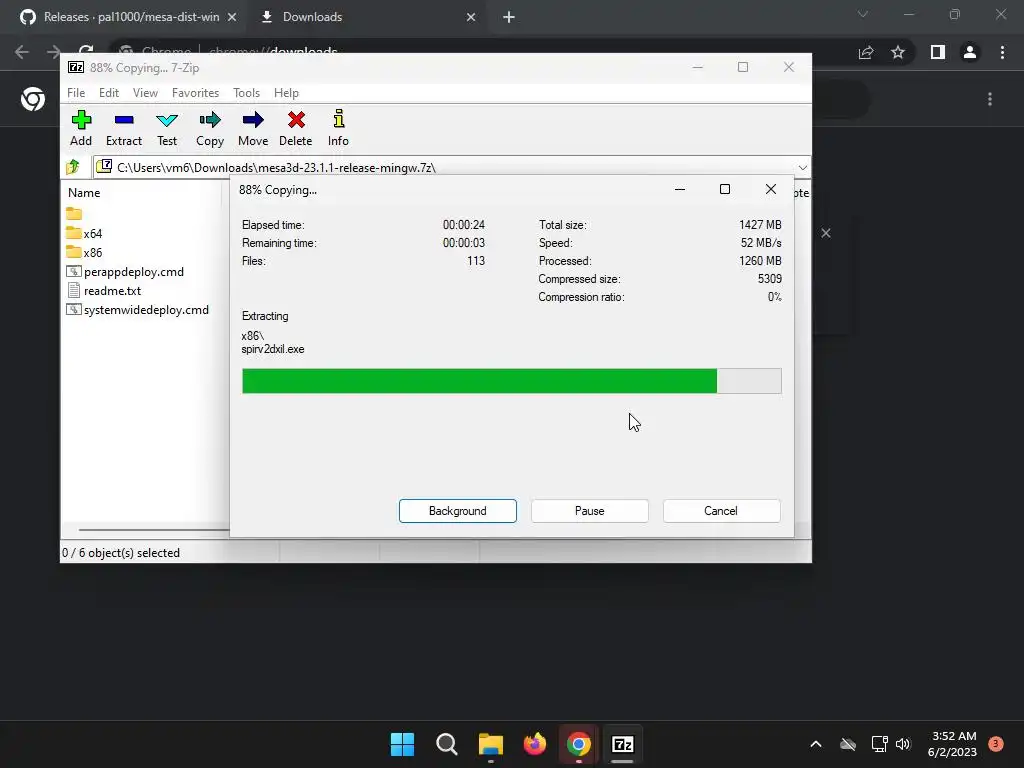
Task: Click the Info toolbar icon
Action: pos(338,128)
